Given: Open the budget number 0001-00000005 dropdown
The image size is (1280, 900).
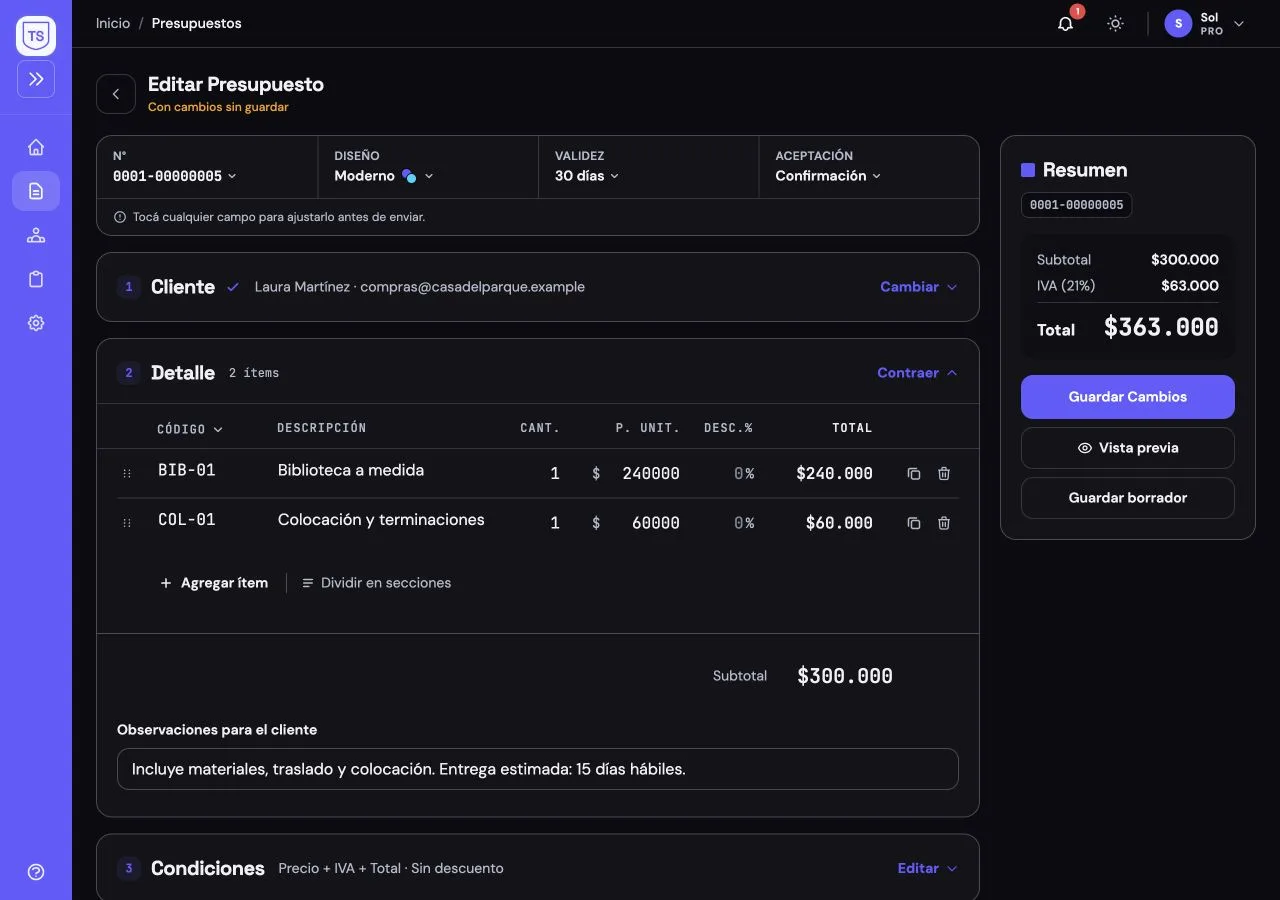Looking at the screenshot, I should click(x=175, y=176).
